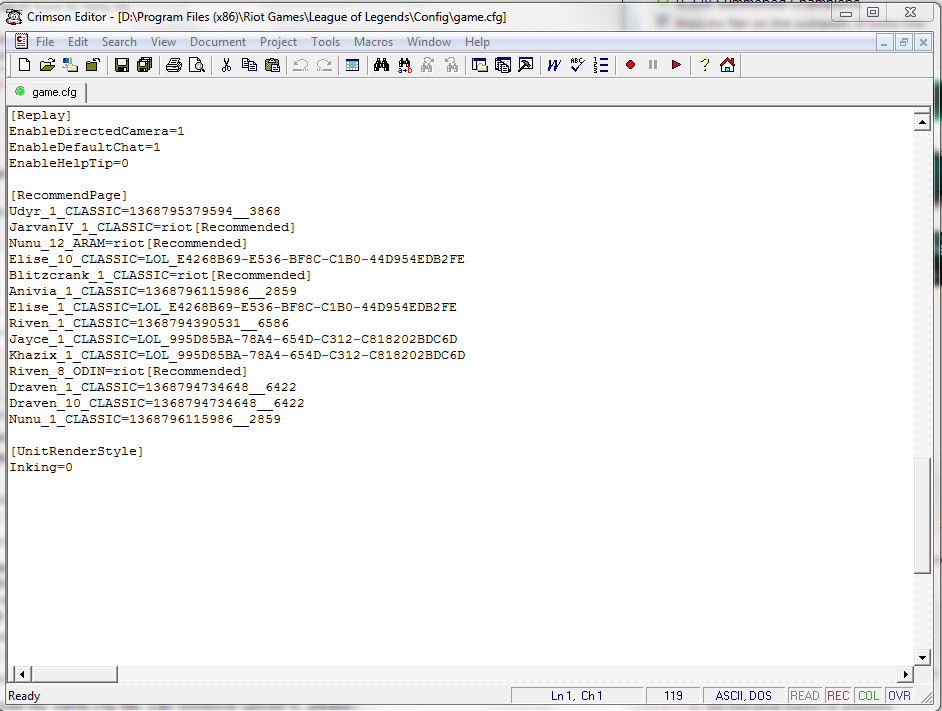The width and height of the screenshot is (942, 711).
Task: Start macro recording with red circle
Action: (x=630, y=65)
